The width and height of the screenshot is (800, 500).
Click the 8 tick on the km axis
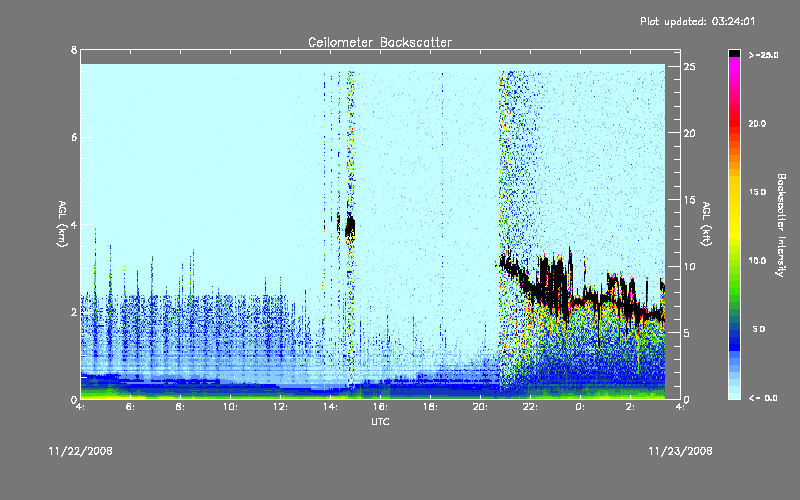(x=74, y=50)
